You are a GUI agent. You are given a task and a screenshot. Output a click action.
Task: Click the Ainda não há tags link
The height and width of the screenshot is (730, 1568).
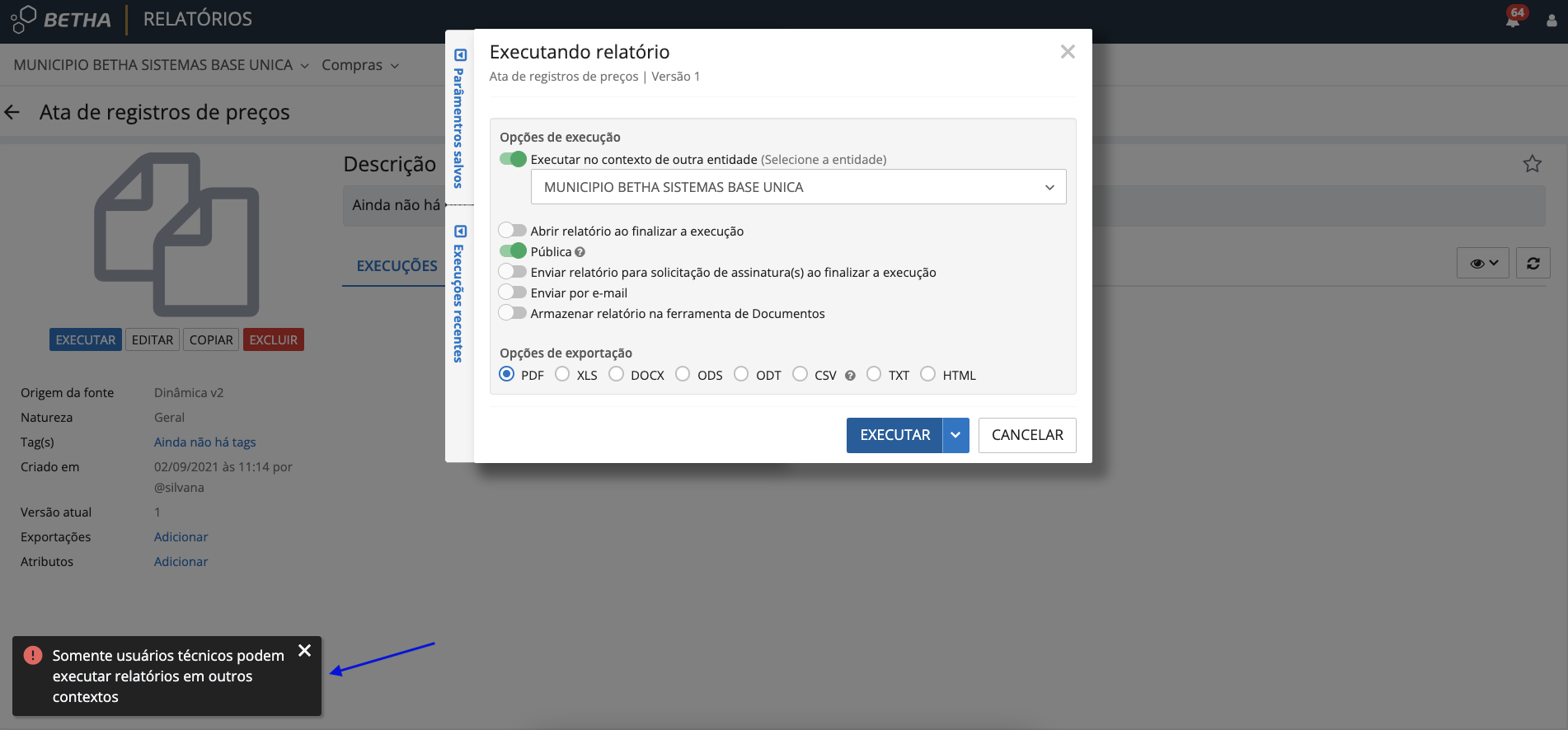pos(205,442)
